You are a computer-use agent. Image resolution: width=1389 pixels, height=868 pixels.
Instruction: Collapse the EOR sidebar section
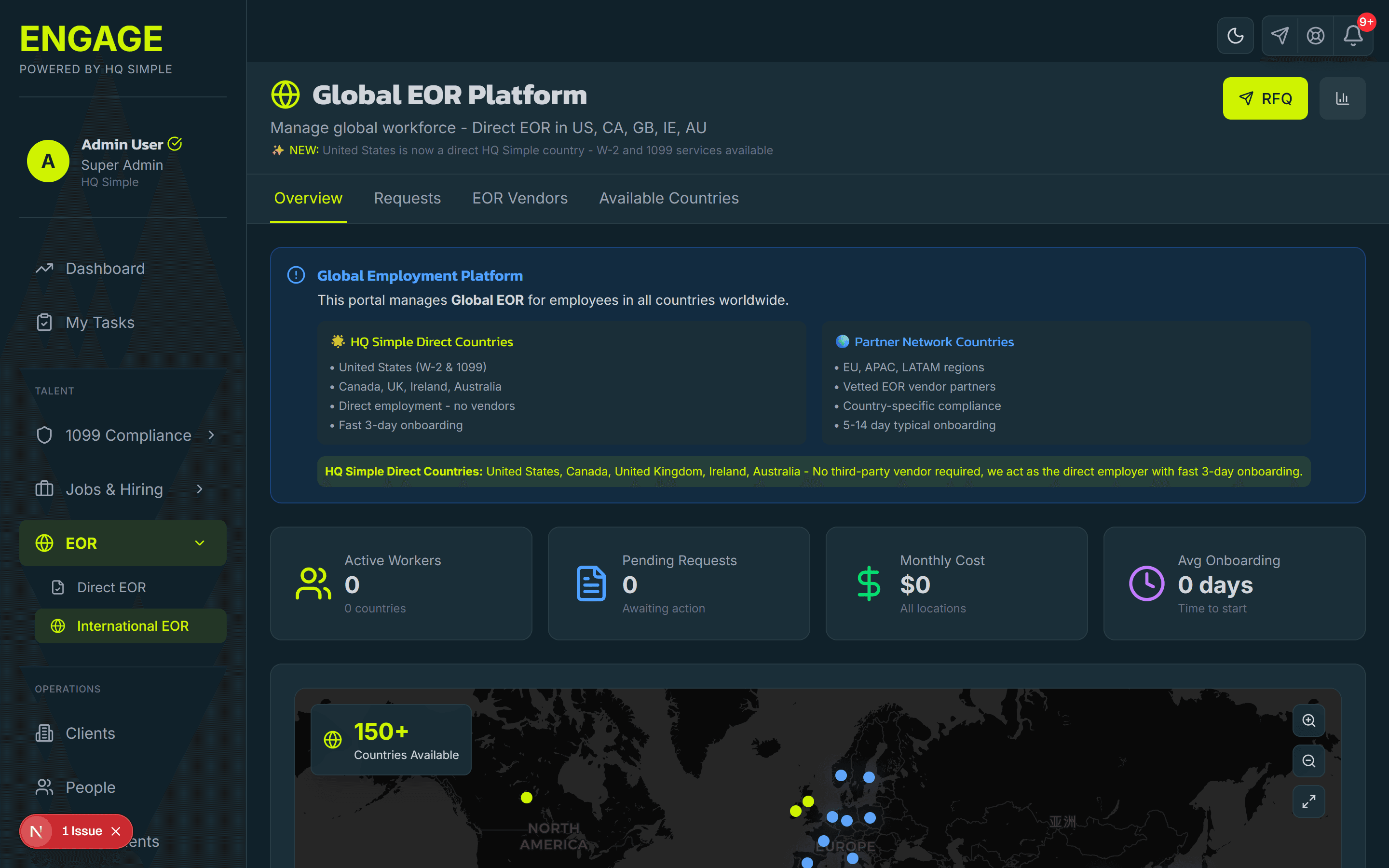(199, 542)
